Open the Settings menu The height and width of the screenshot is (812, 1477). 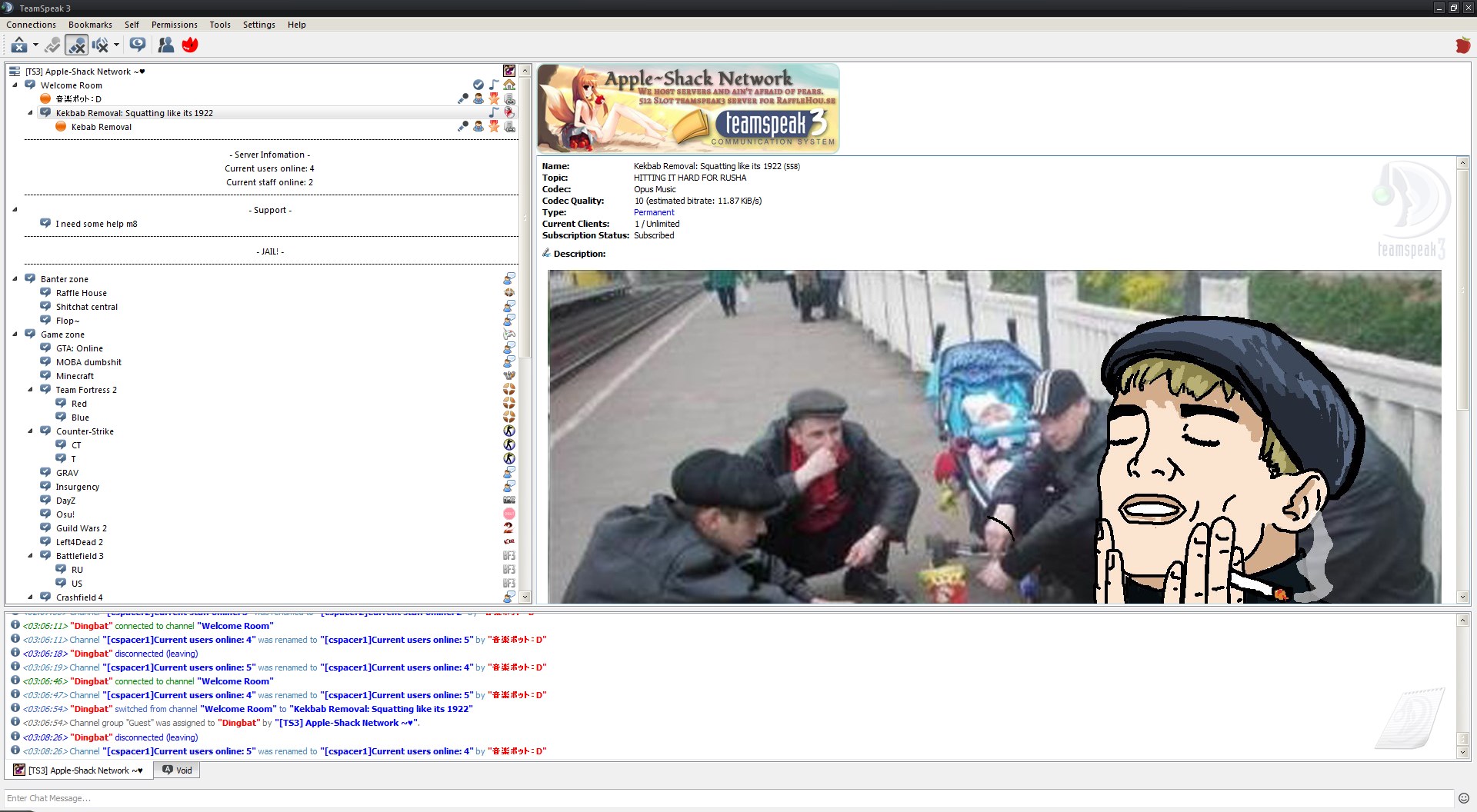click(x=258, y=25)
